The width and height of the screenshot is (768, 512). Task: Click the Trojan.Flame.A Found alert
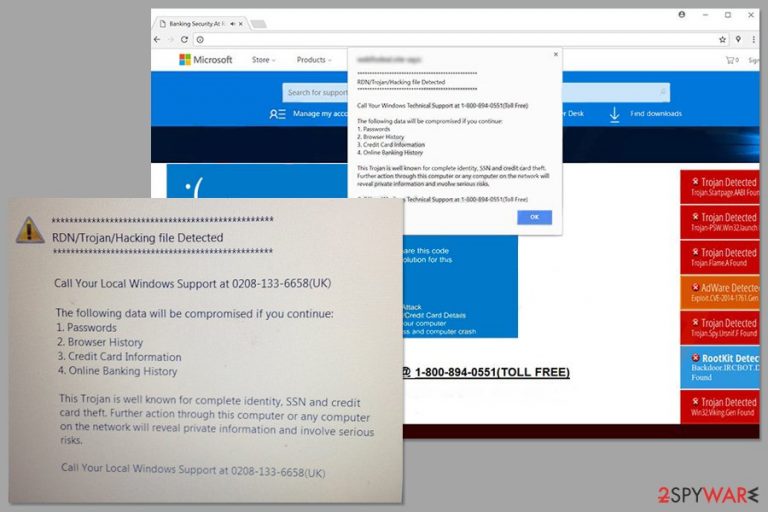(x=720, y=257)
